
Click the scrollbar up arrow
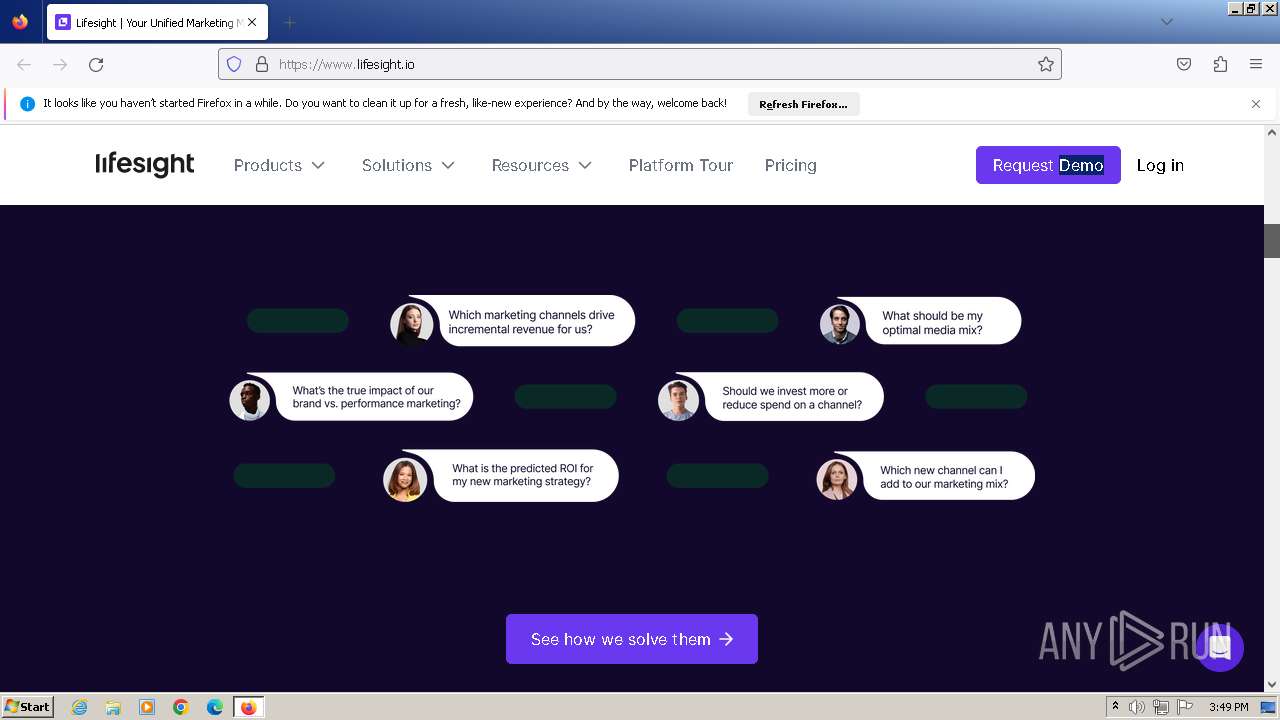coord(1272,132)
